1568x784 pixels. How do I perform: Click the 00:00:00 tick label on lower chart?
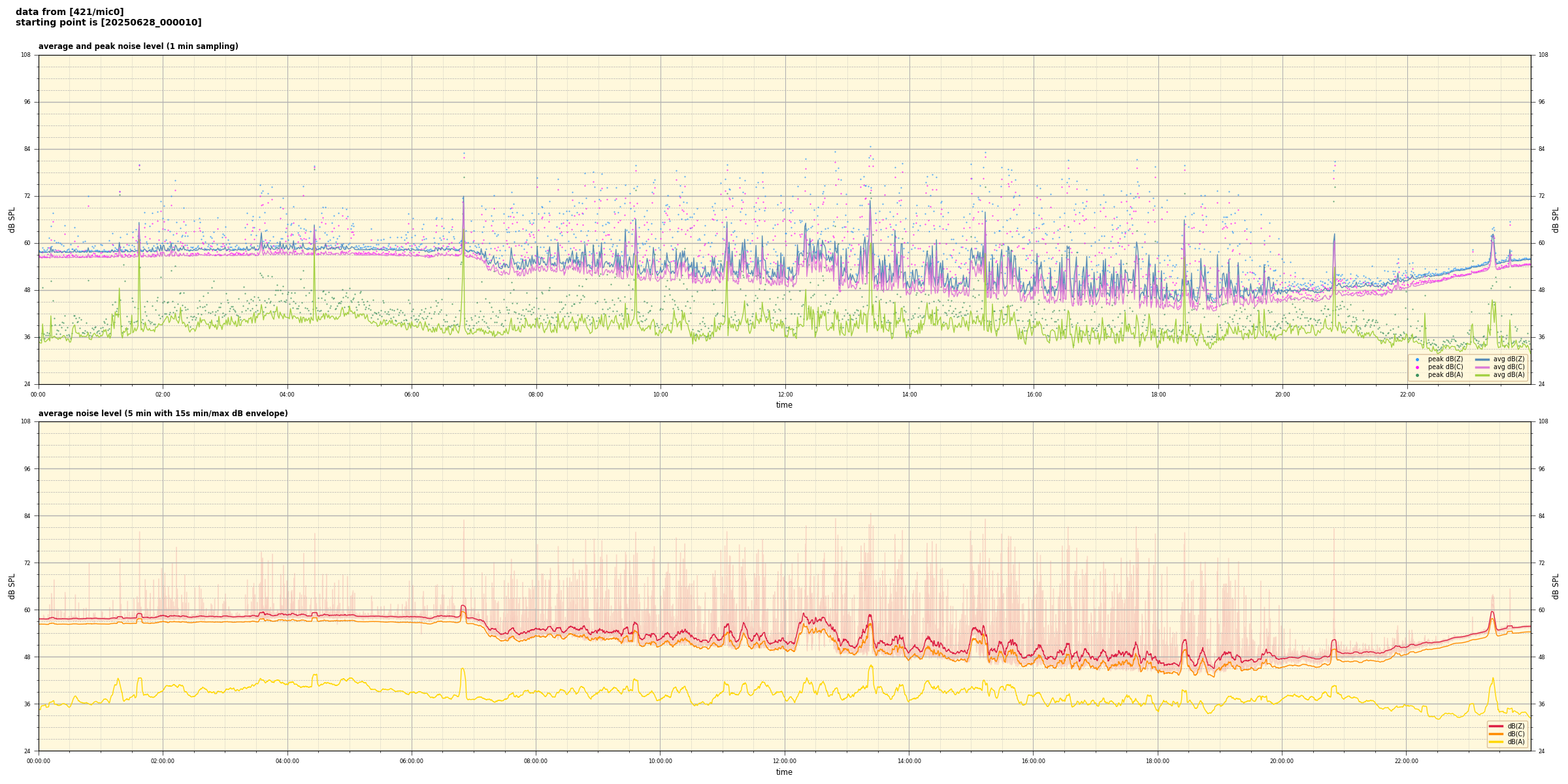point(39,761)
